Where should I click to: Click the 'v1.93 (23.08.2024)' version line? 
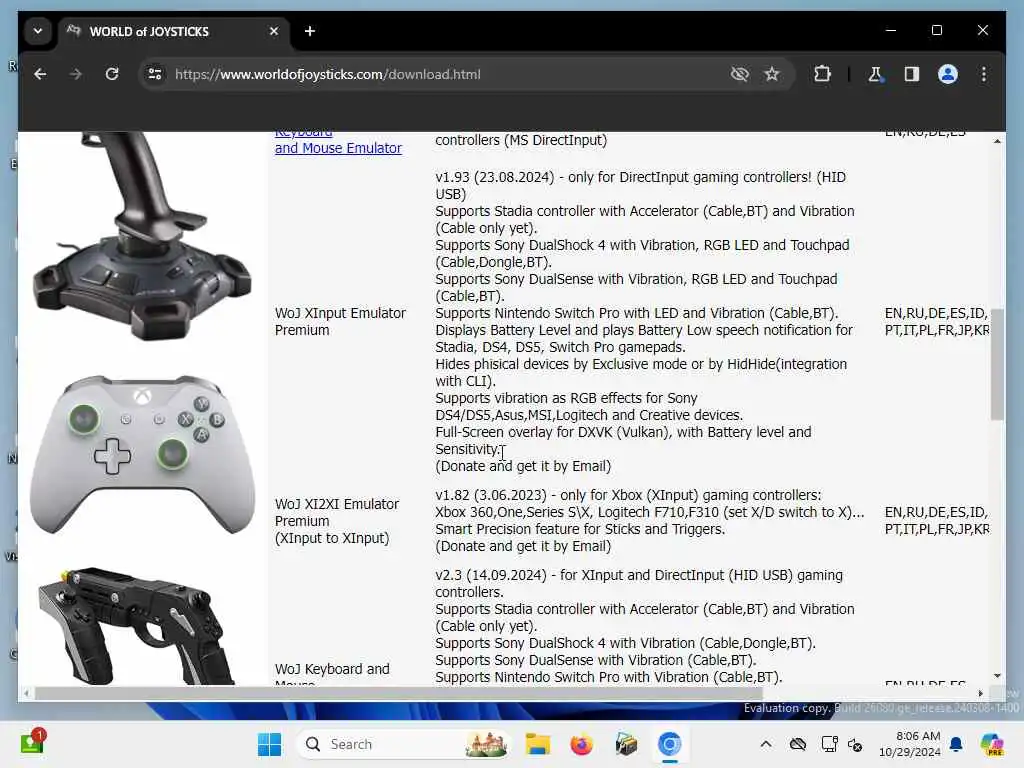click(x=640, y=185)
